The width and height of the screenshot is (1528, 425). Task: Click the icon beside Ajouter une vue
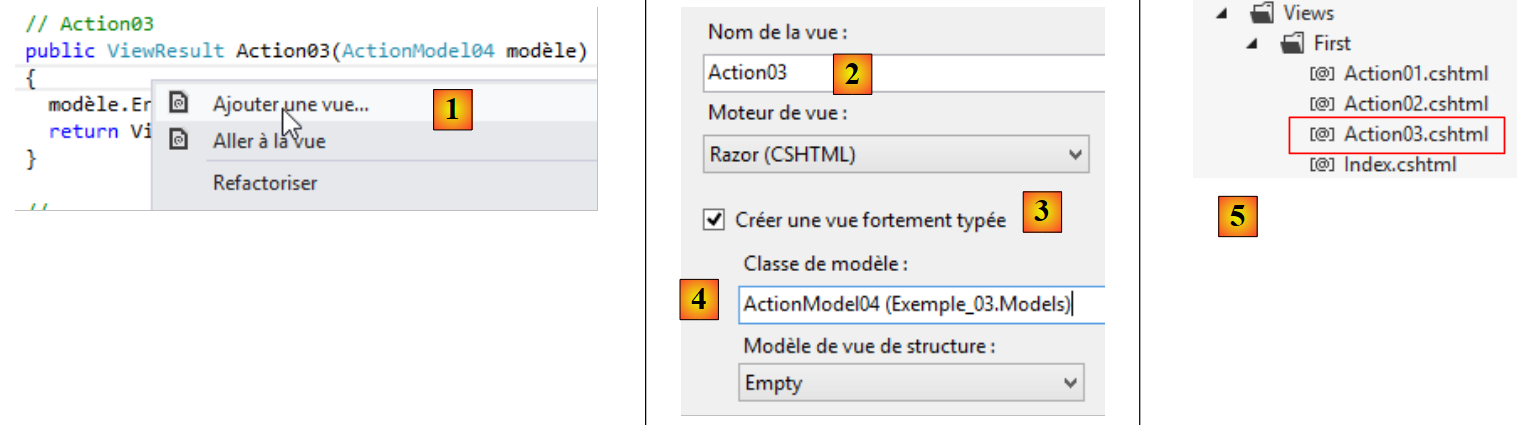point(178,104)
